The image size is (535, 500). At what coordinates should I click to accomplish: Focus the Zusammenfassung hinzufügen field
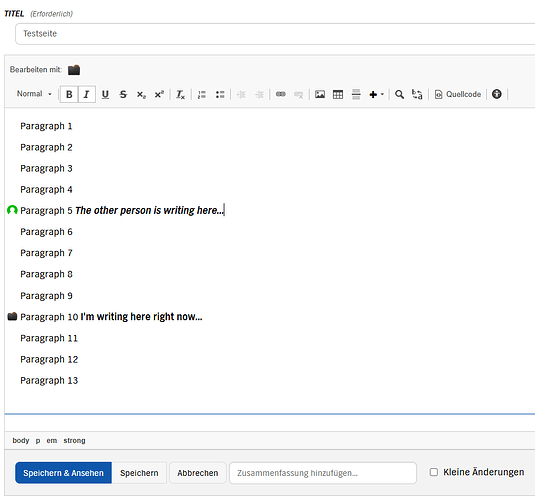click(323, 473)
